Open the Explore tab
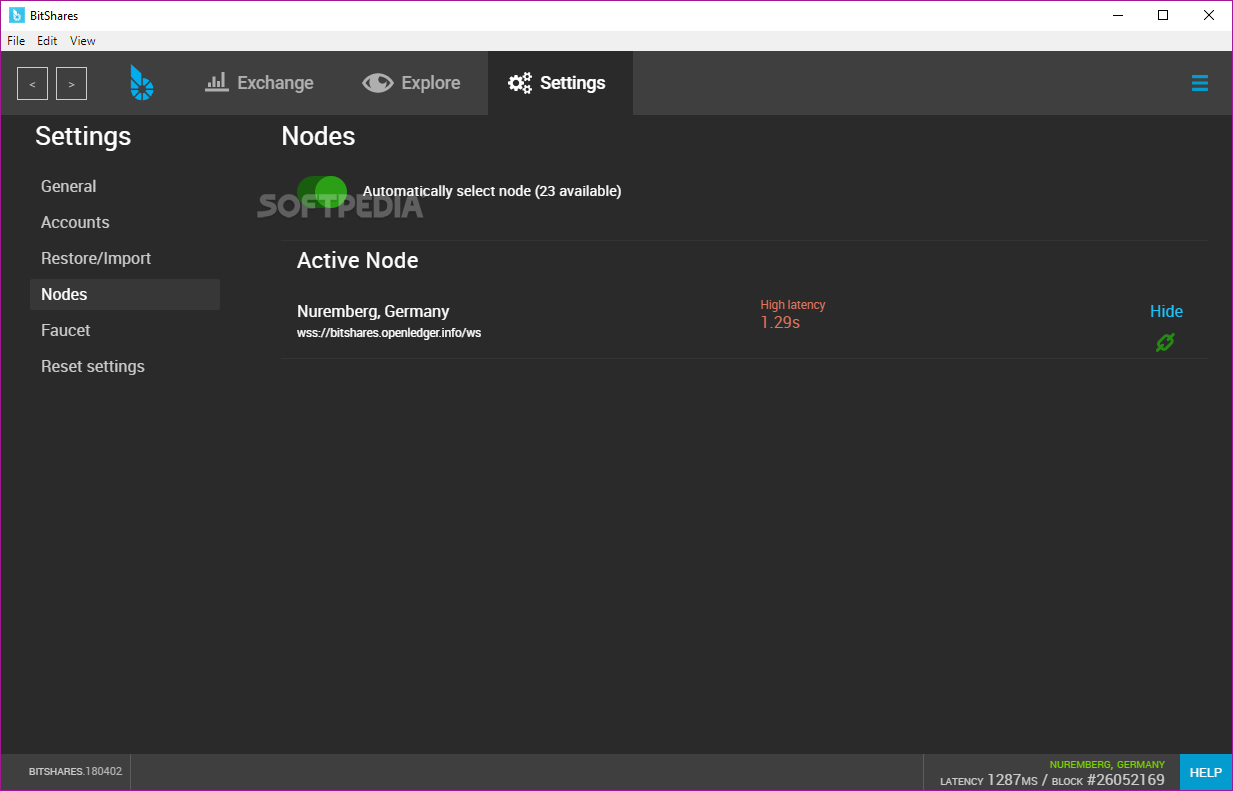This screenshot has width=1233, height=791. (x=411, y=83)
